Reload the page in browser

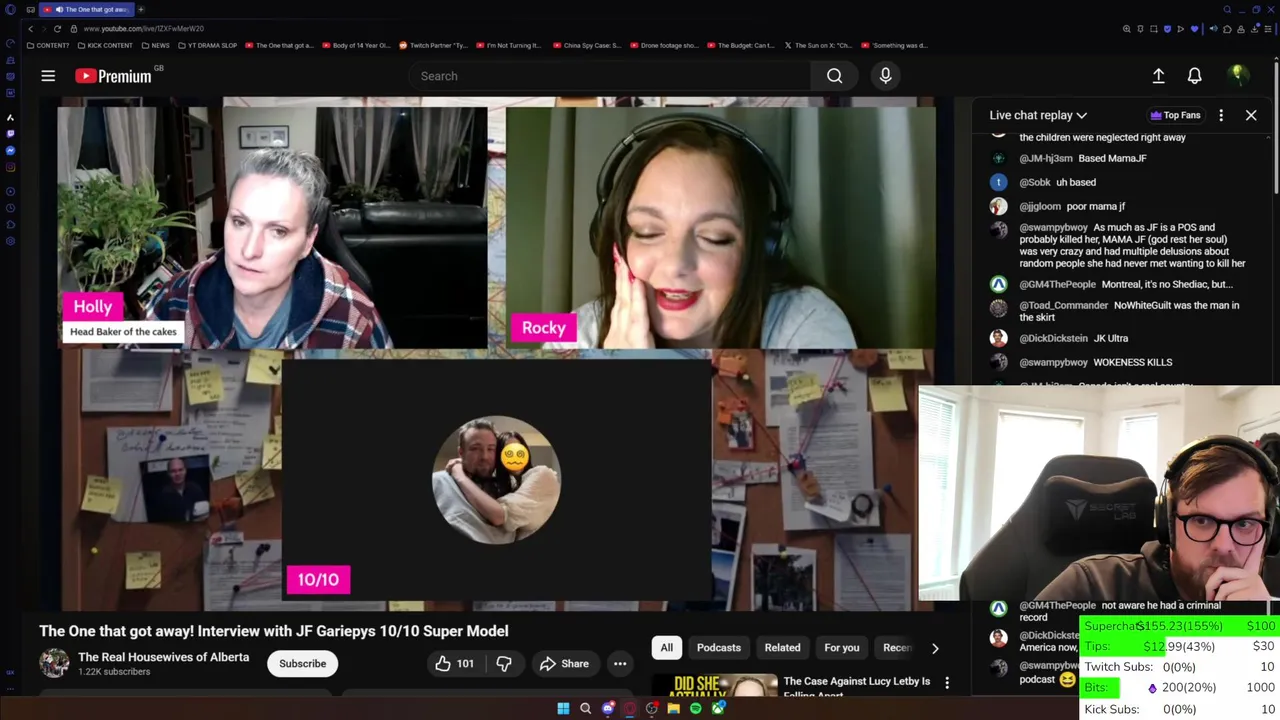[57, 29]
